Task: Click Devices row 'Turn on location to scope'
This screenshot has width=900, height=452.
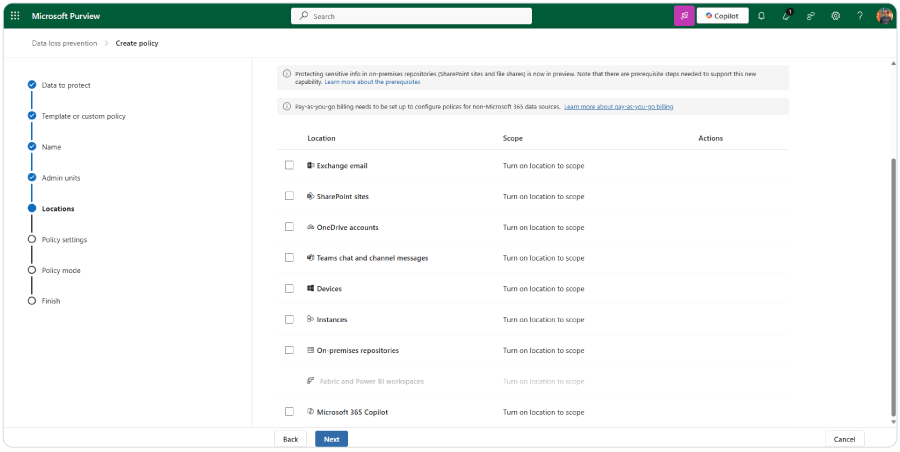Action: pos(544,288)
